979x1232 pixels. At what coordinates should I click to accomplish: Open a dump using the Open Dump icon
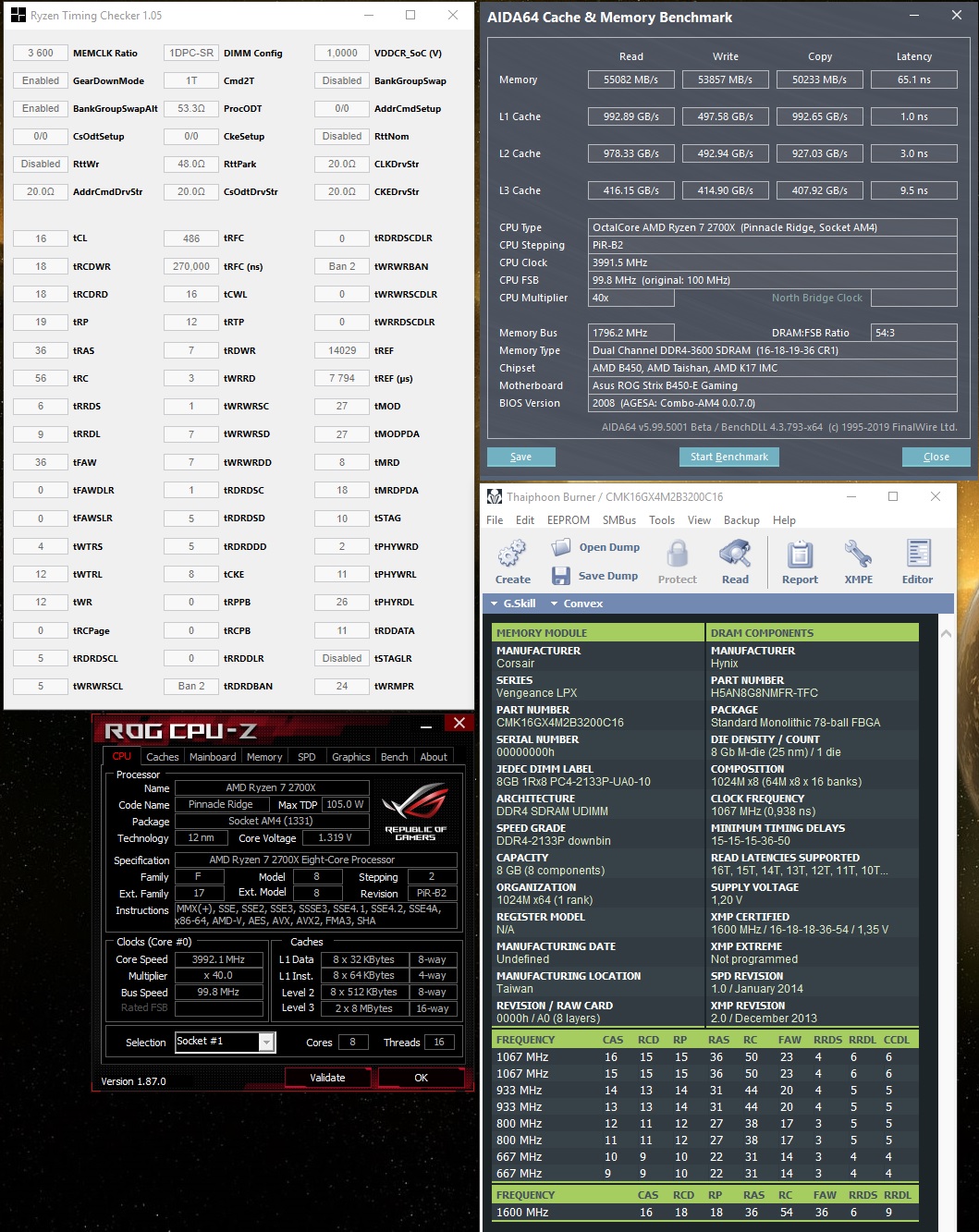coord(561,546)
